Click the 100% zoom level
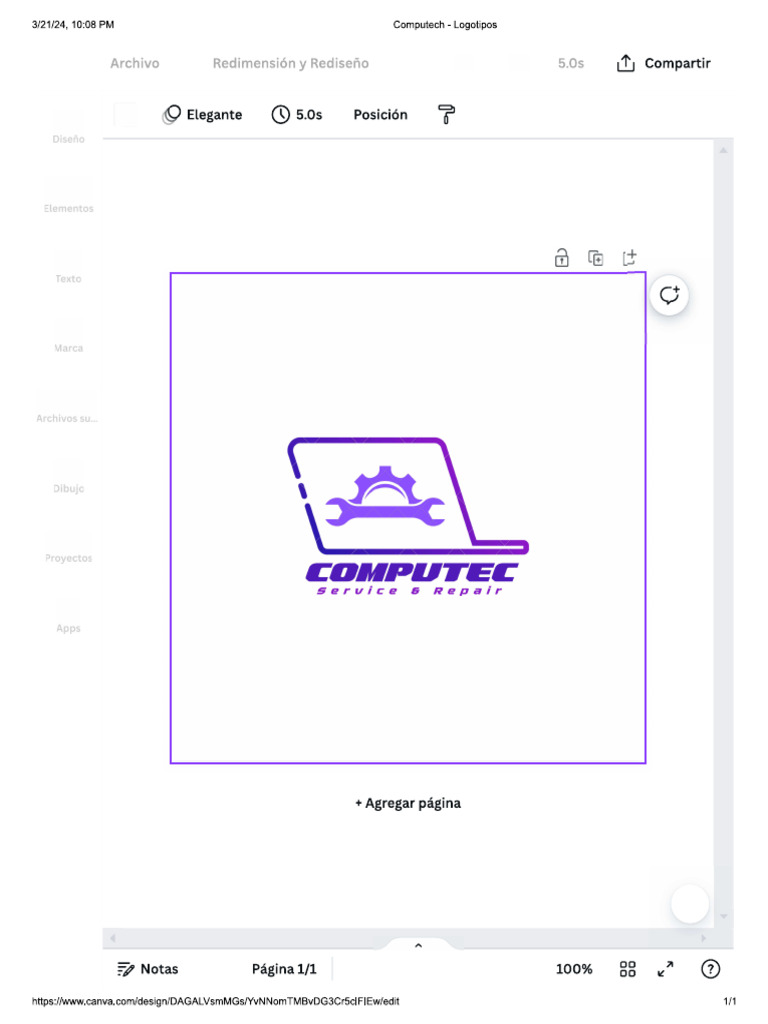768x1024 pixels. coord(574,969)
